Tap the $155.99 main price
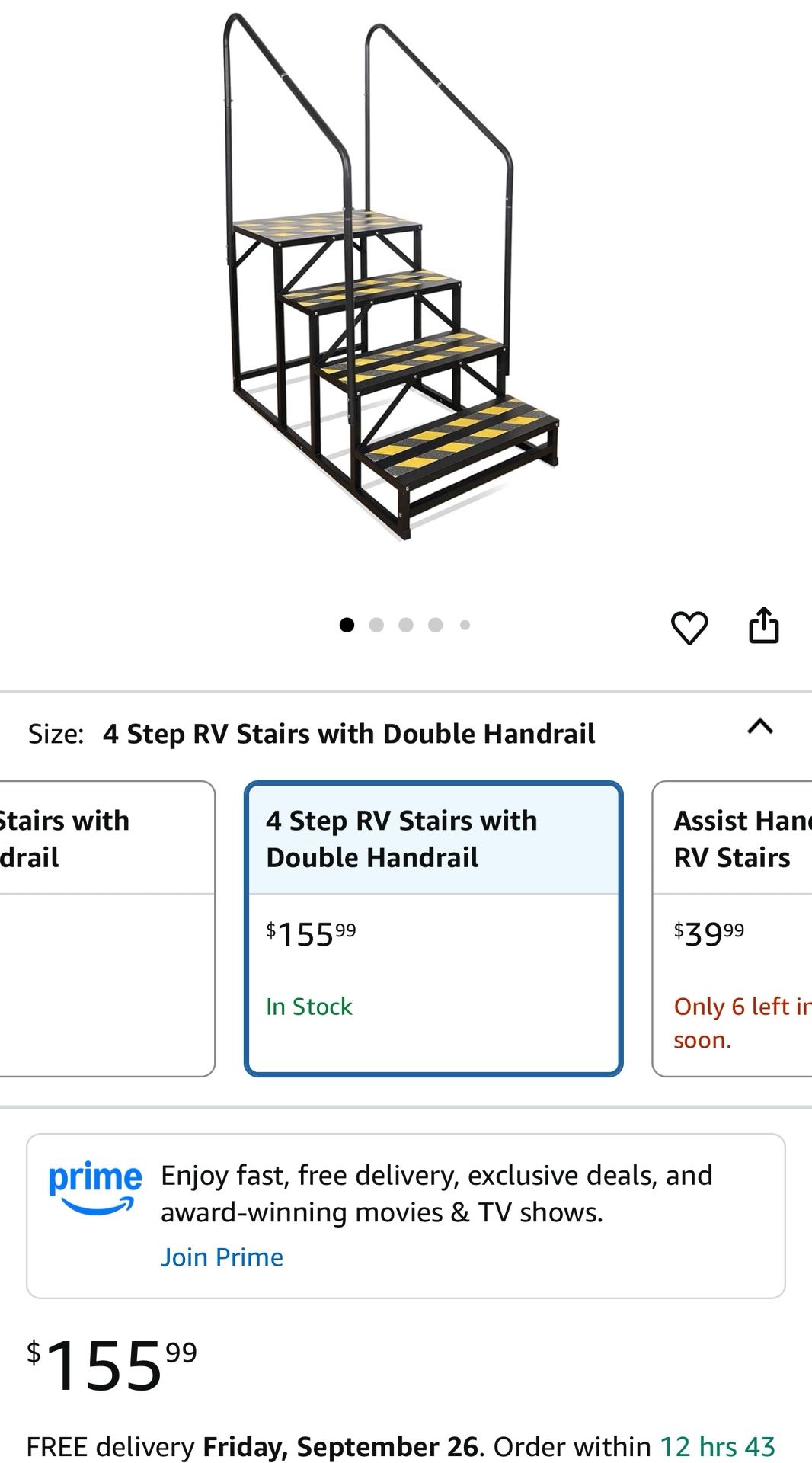The image size is (812, 1463). pyautogui.click(x=112, y=1365)
